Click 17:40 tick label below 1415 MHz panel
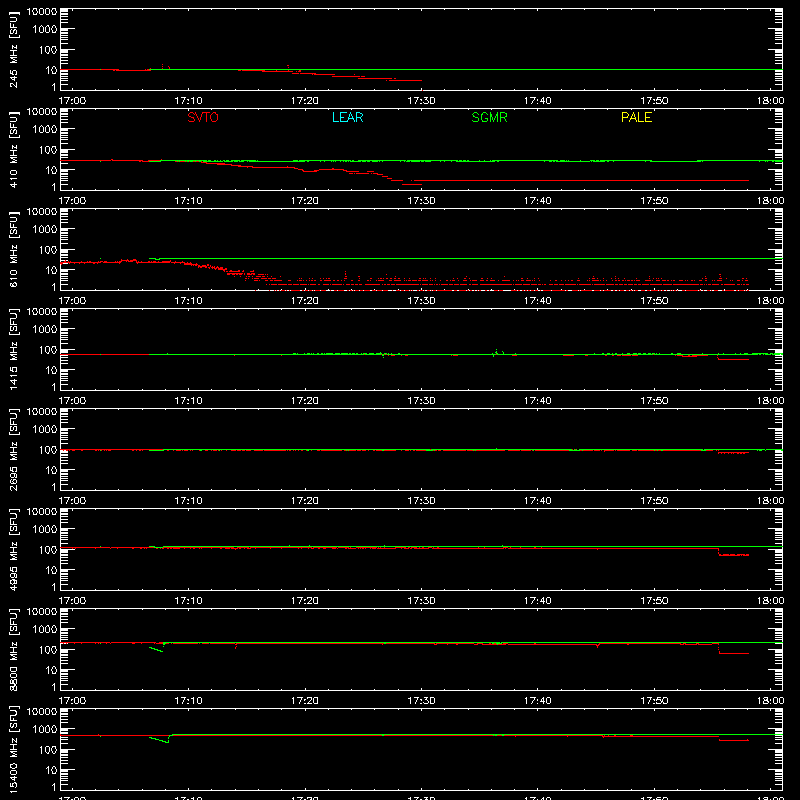The width and height of the screenshot is (800, 800). (537, 401)
